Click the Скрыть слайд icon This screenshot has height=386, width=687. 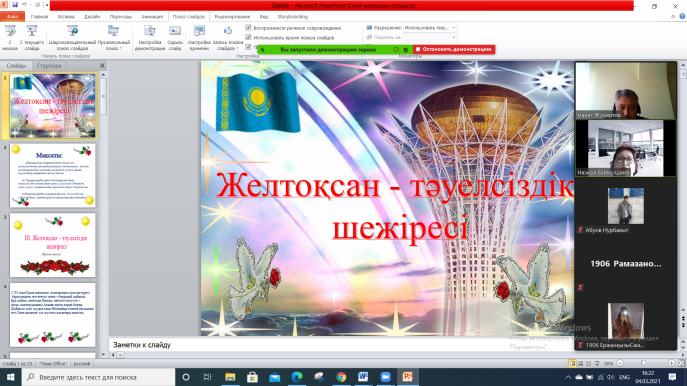point(175,31)
